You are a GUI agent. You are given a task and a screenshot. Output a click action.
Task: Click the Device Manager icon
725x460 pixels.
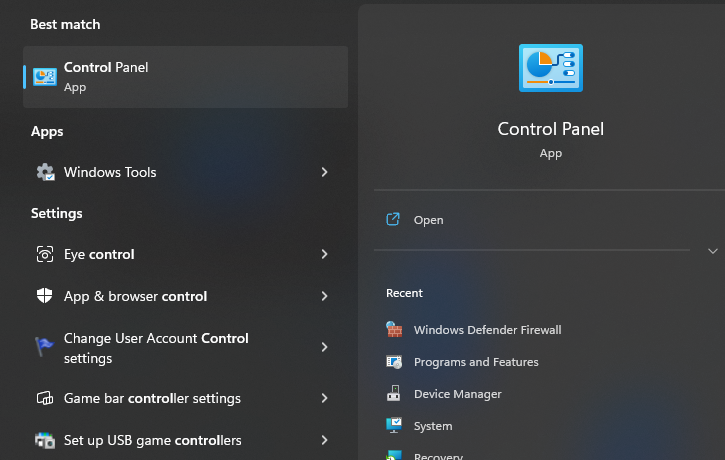point(394,393)
